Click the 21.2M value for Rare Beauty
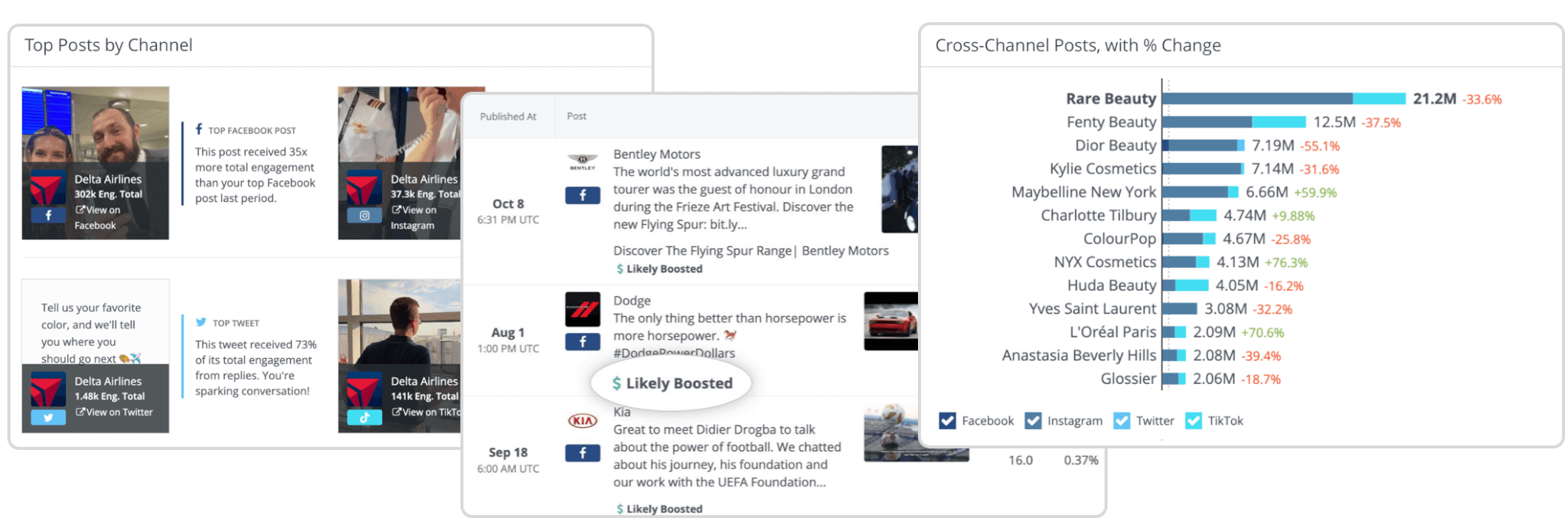1568x518 pixels. [x=1435, y=99]
